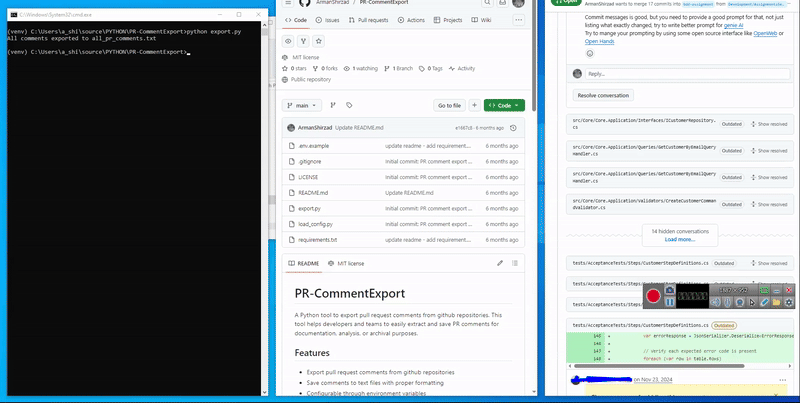Switch to the Wiki tab
The image size is (800, 403).
pos(481,20)
